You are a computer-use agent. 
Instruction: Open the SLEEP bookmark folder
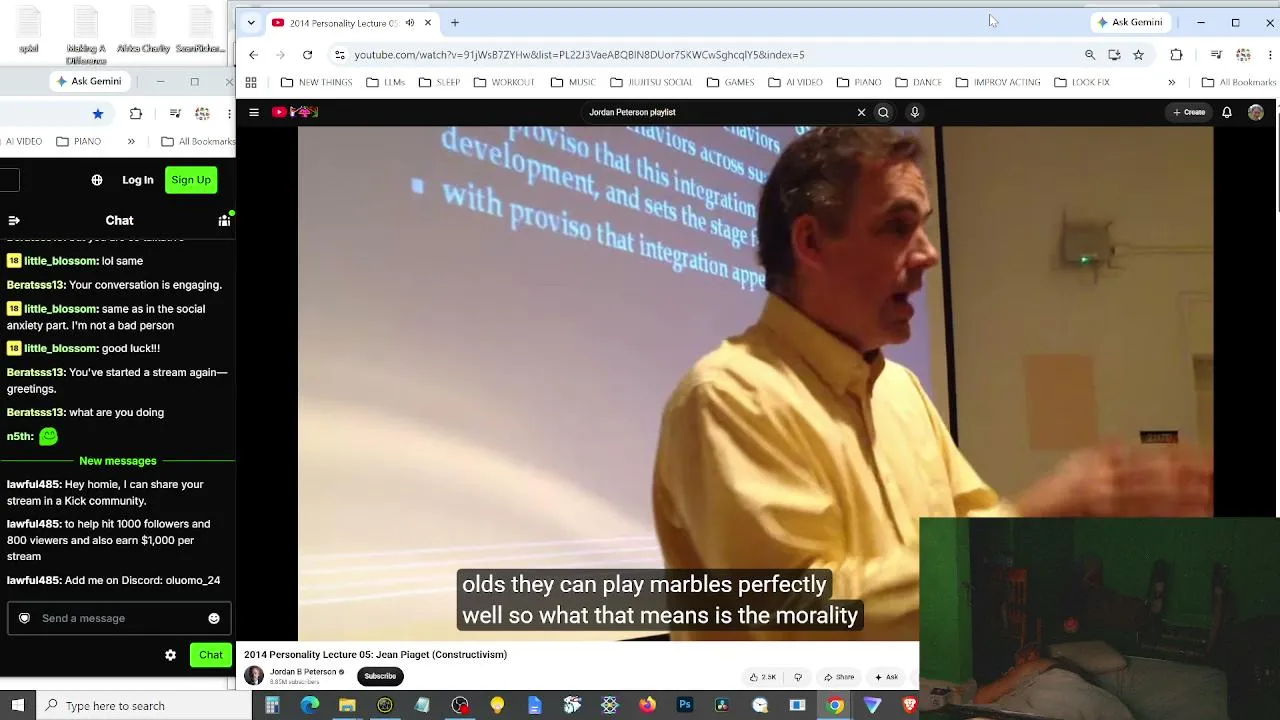[439, 82]
